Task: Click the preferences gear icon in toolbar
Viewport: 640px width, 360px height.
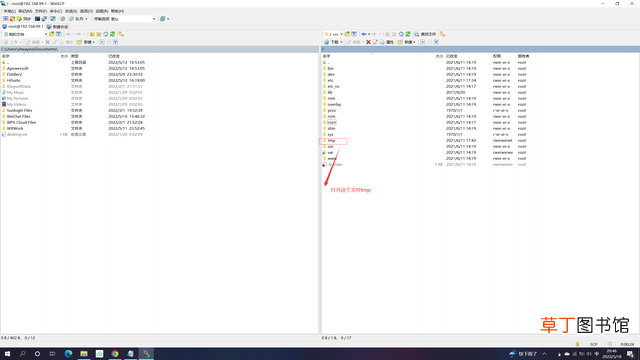Action: 62,19
